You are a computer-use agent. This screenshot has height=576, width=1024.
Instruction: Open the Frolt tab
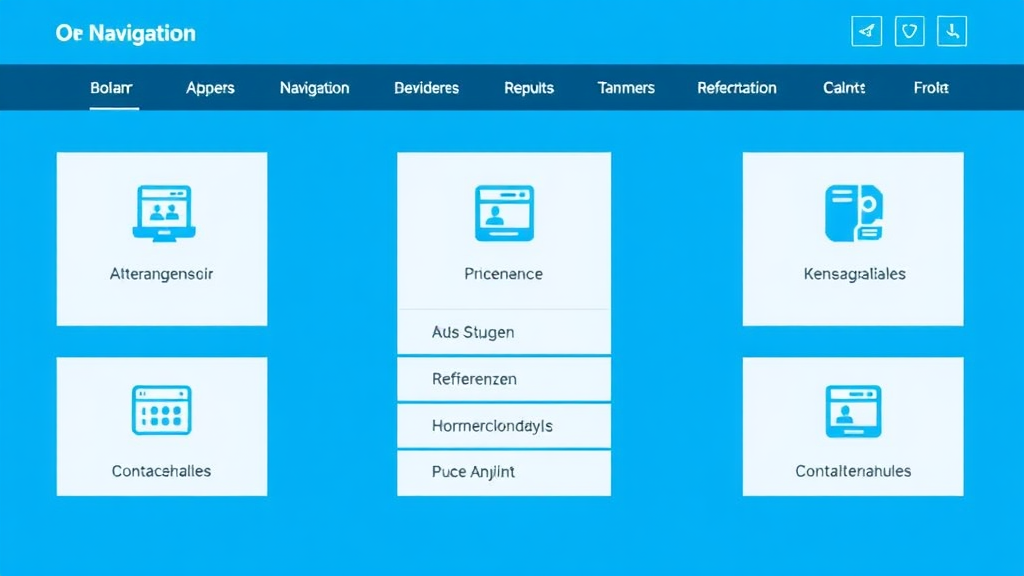tap(931, 88)
